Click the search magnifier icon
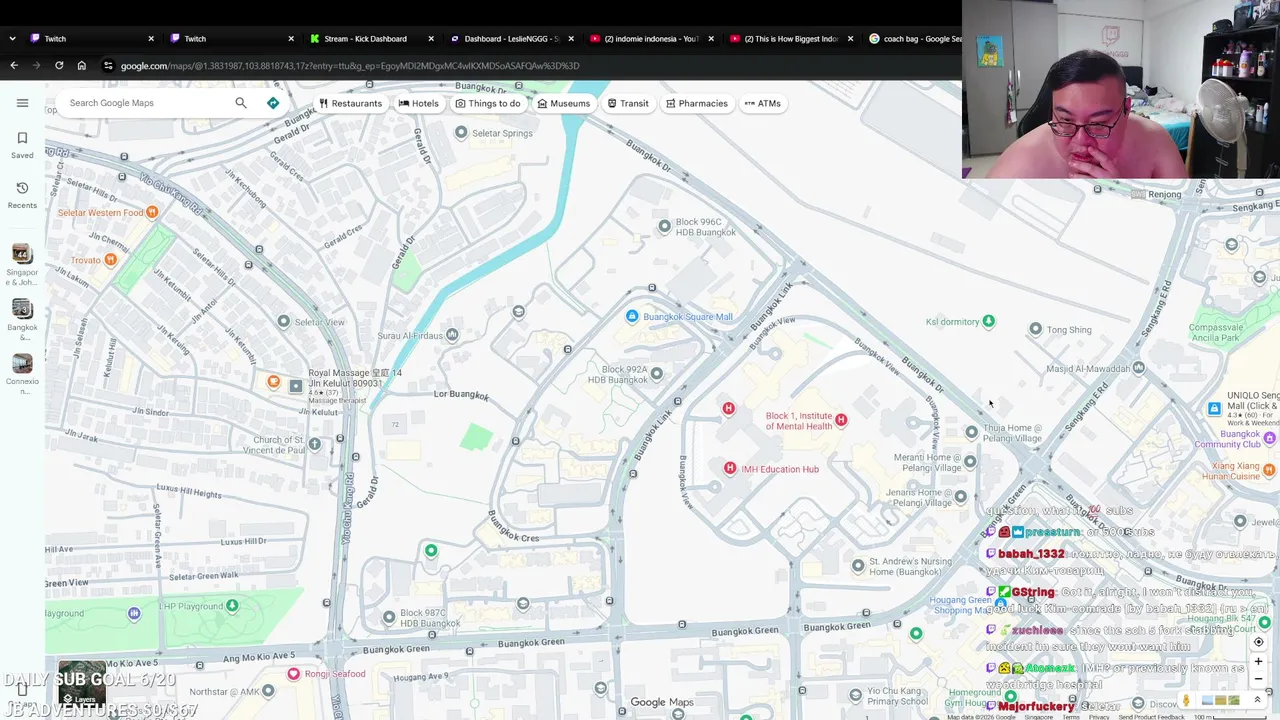The height and width of the screenshot is (720, 1280). [241, 103]
